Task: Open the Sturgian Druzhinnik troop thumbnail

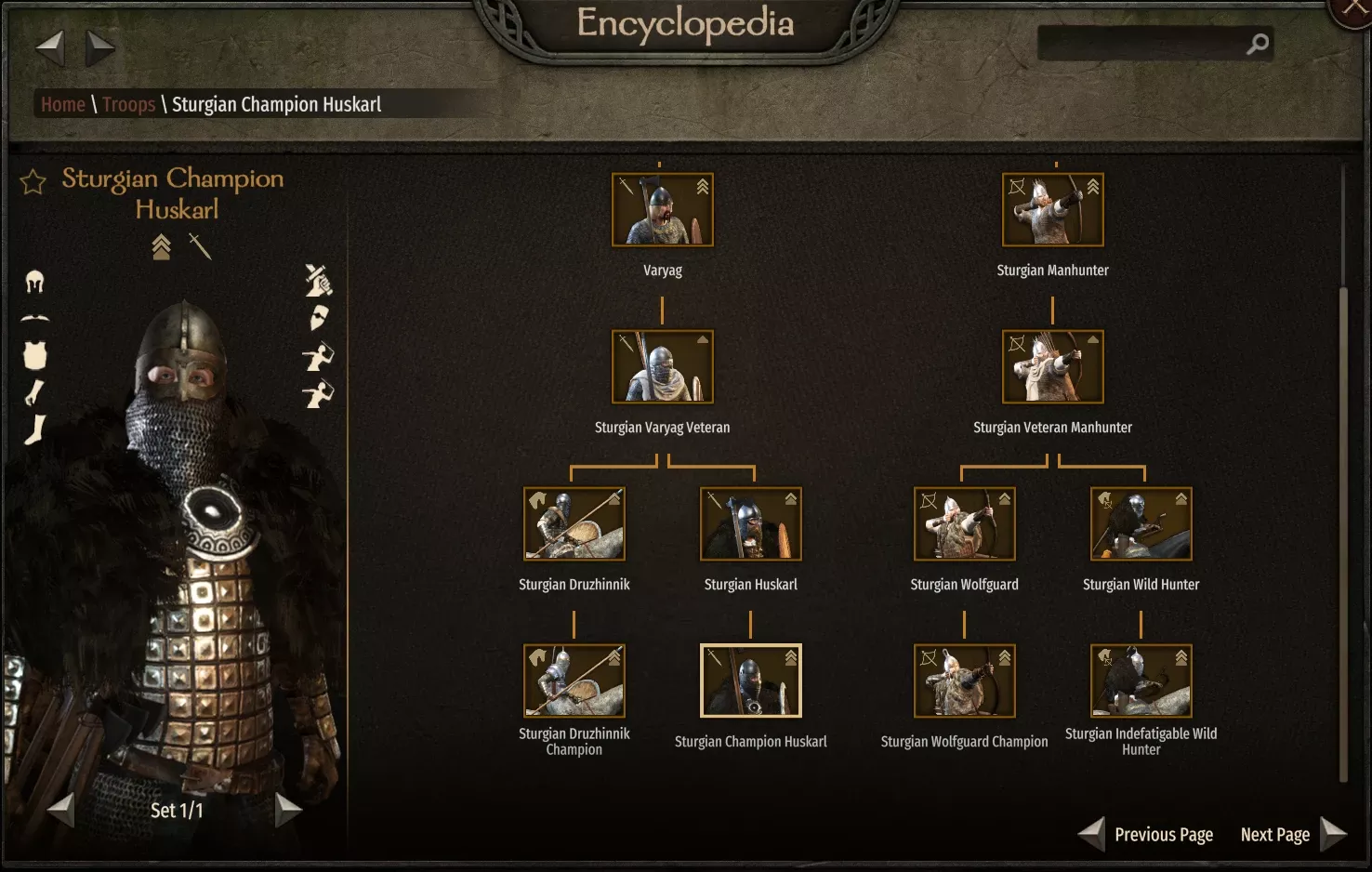Action: [x=574, y=524]
